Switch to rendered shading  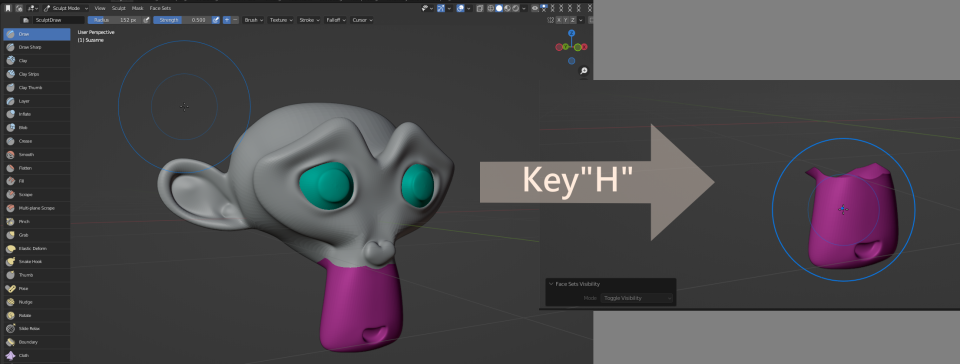[516, 9]
